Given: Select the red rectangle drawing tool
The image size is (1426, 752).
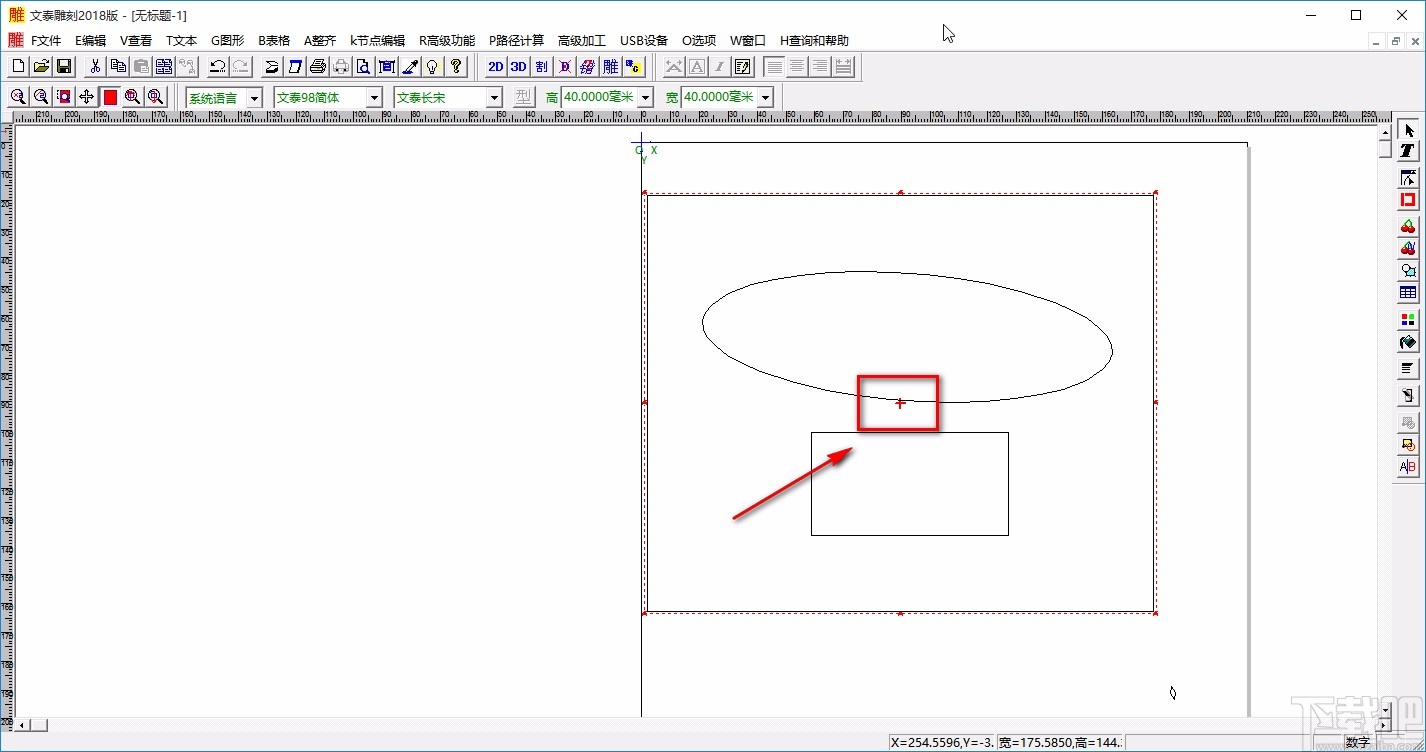Looking at the screenshot, I should point(1408,200).
